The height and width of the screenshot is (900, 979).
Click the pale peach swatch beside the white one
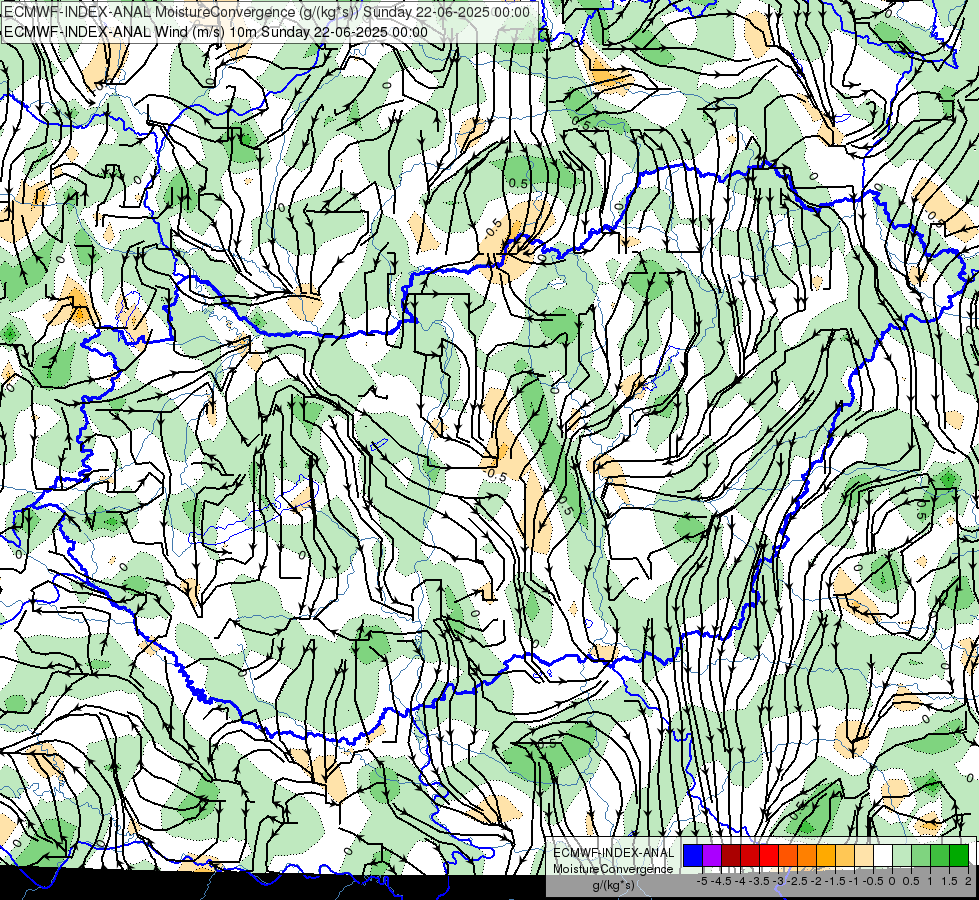click(x=864, y=855)
